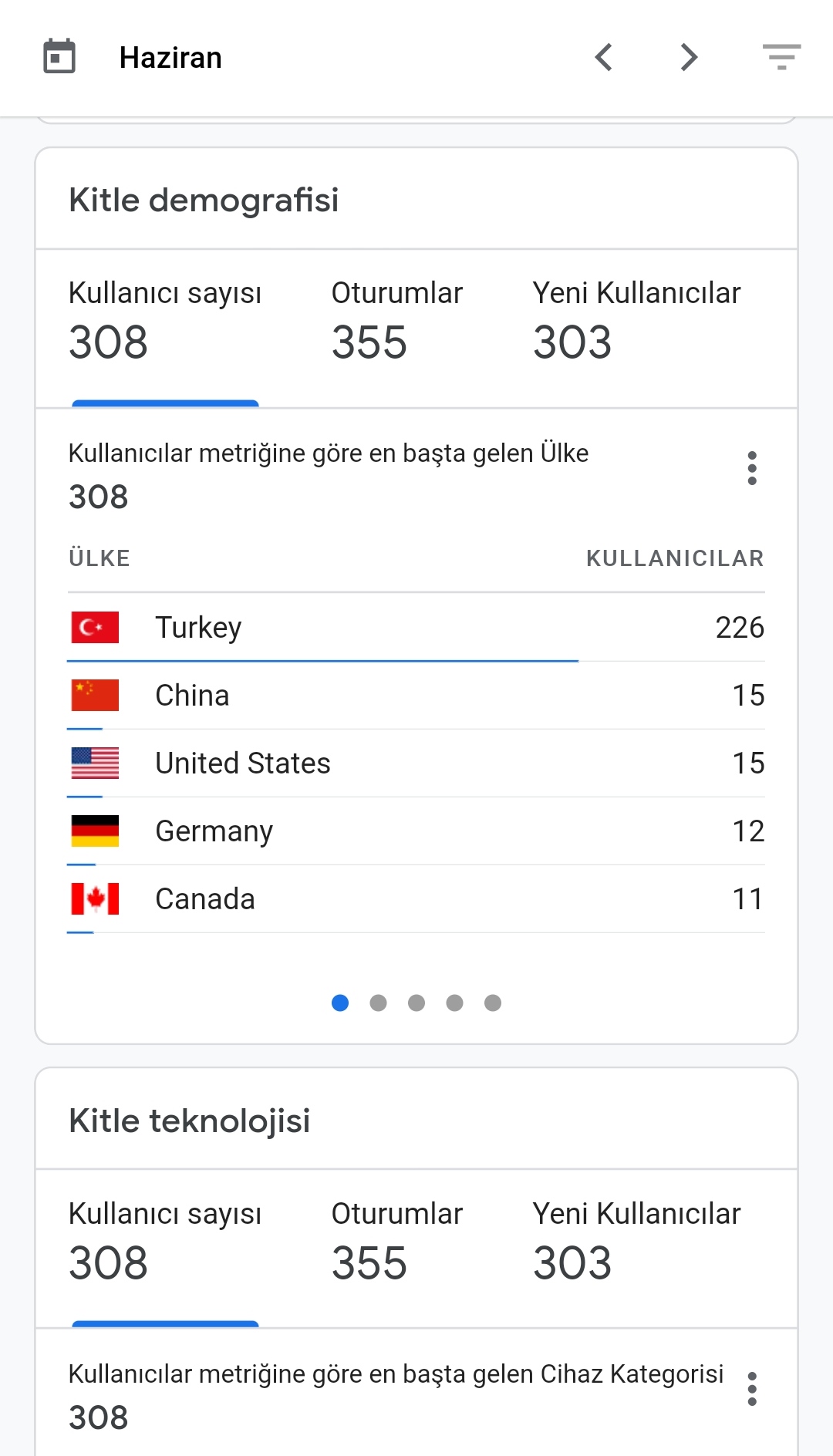Click the Turkey flag icon
Viewport: 833px width, 1456px height.
(x=95, y=627)
